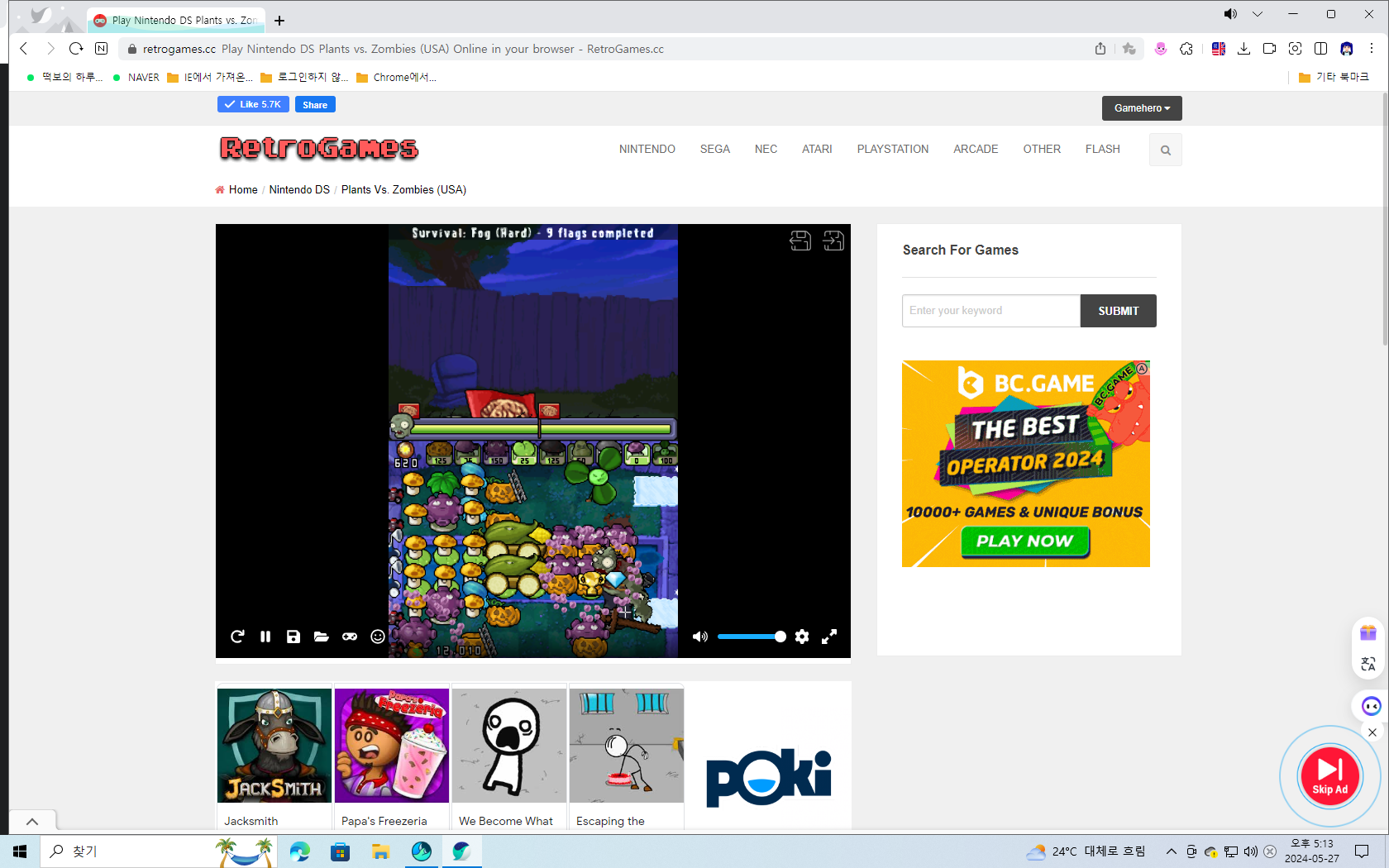Open the Windows notification center
This screenshot has height=868, width=1389.
tap(1362, 851)
